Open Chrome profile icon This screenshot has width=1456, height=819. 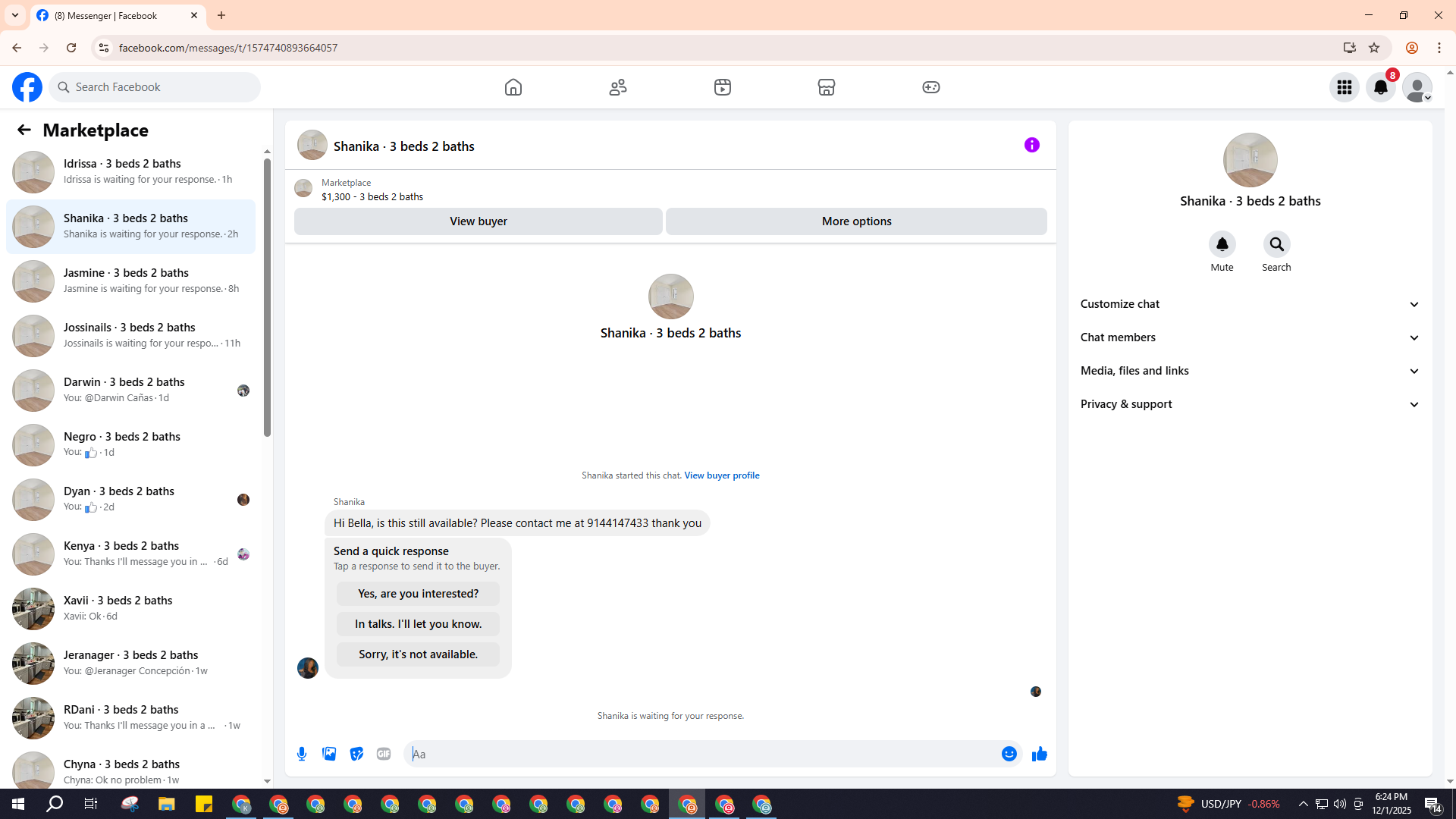coord(1412,48)
